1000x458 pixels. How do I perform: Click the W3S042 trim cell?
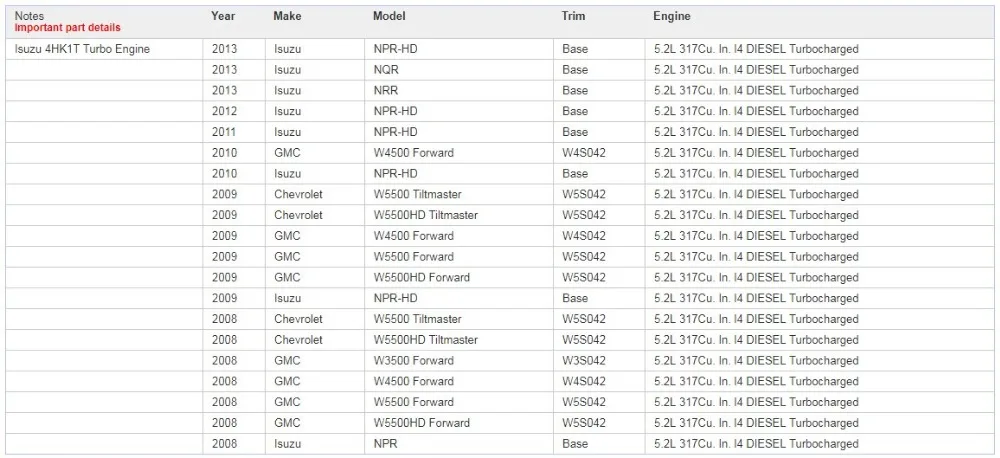coord(598,360)
